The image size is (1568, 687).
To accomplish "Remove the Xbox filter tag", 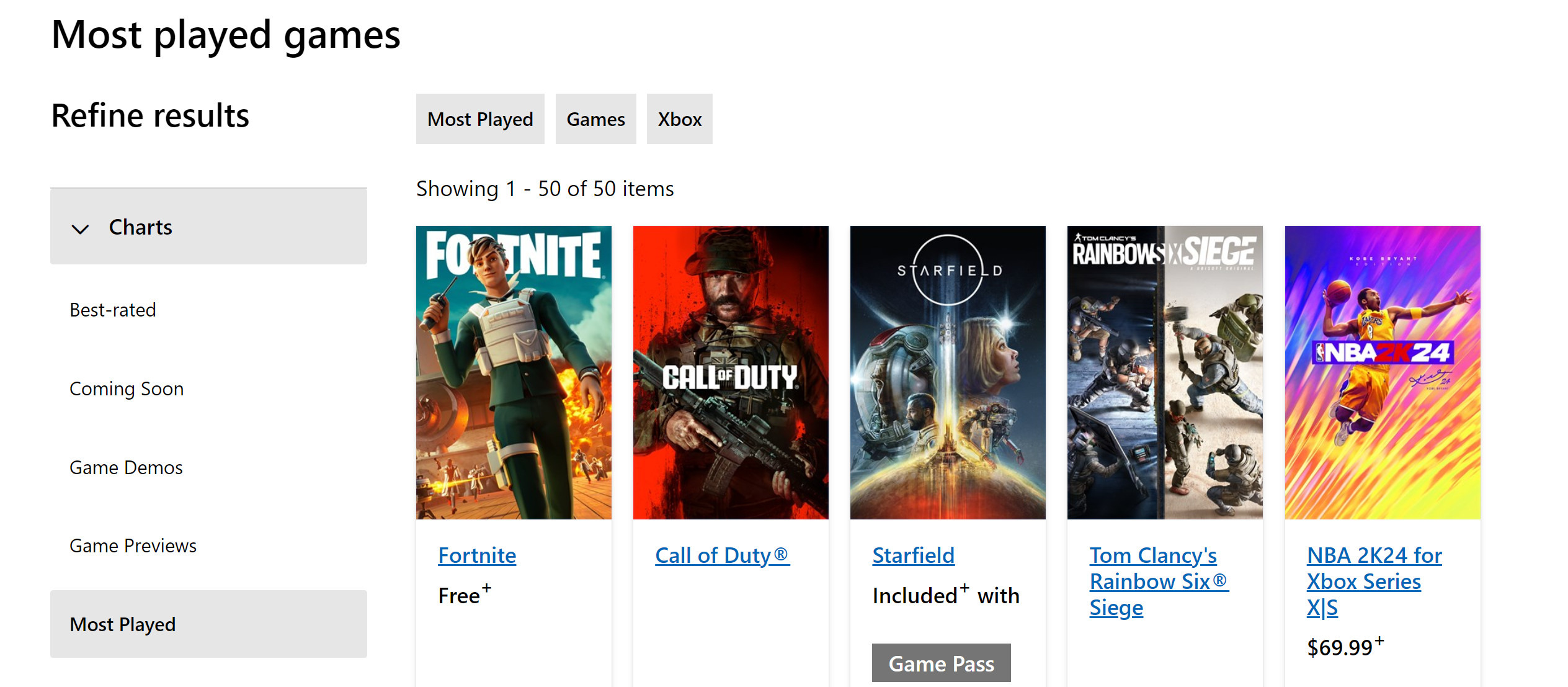I will pyautogui.click(x=679, y=119).
